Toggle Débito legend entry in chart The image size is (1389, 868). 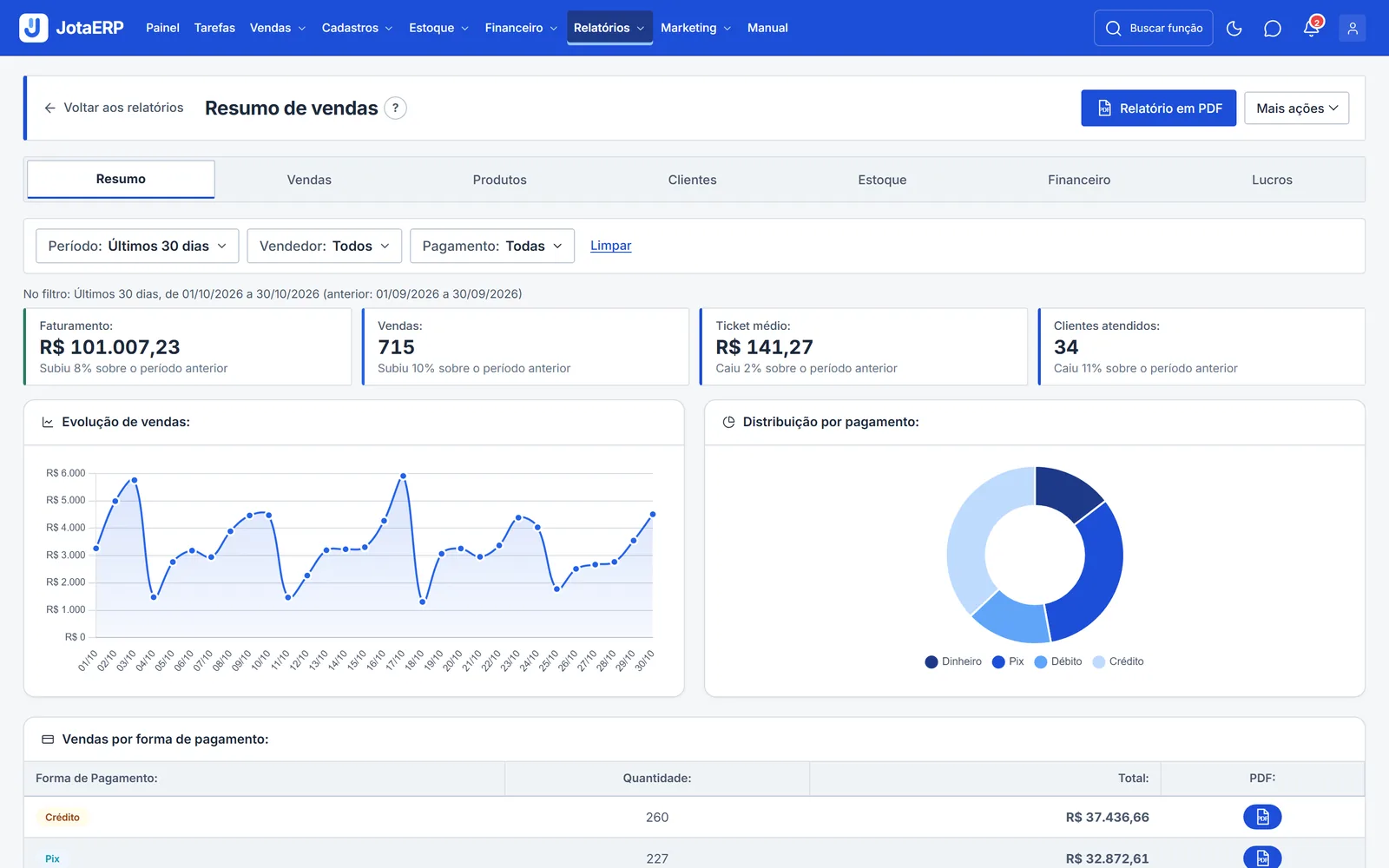tap(1058, 661)
